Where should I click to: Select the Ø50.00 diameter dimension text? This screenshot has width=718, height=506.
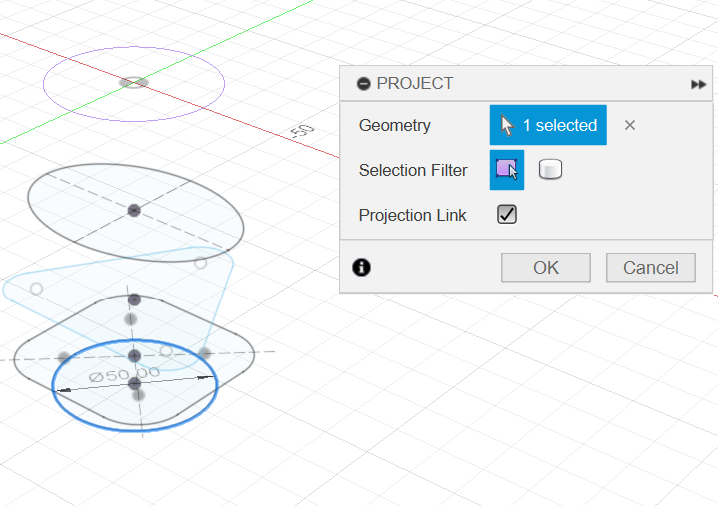pyautogui.click(x=124, y=375)
